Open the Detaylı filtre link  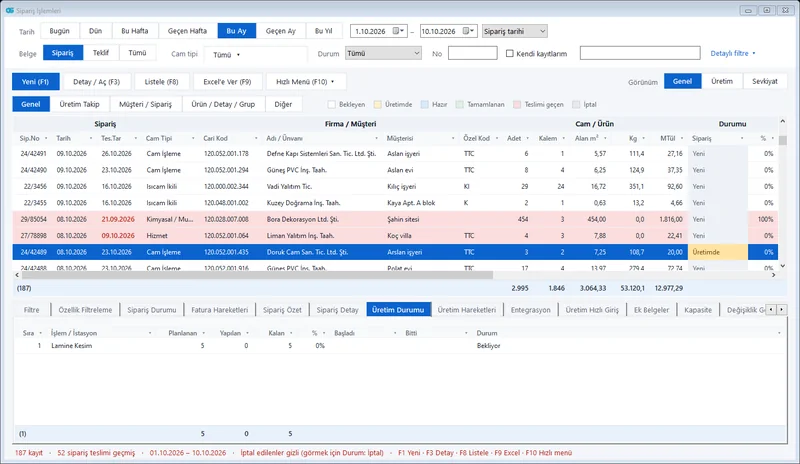(x=733, y=53)
